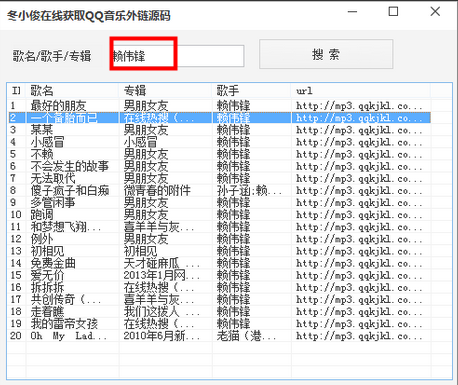The height and width of the screenshot is (385, 458).
Task: Sort by the 歌手 column header
Action: tap(228, 90)
